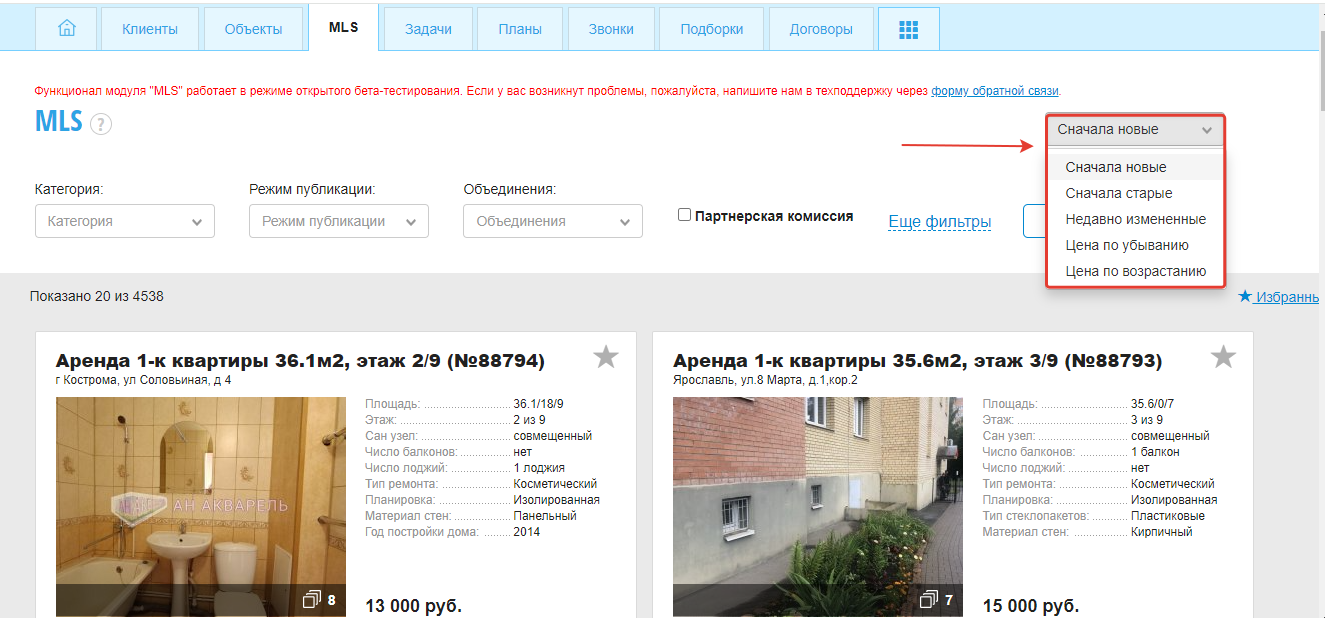
Task: Switch to the Клиенты tab
Action: coord(150,29)
